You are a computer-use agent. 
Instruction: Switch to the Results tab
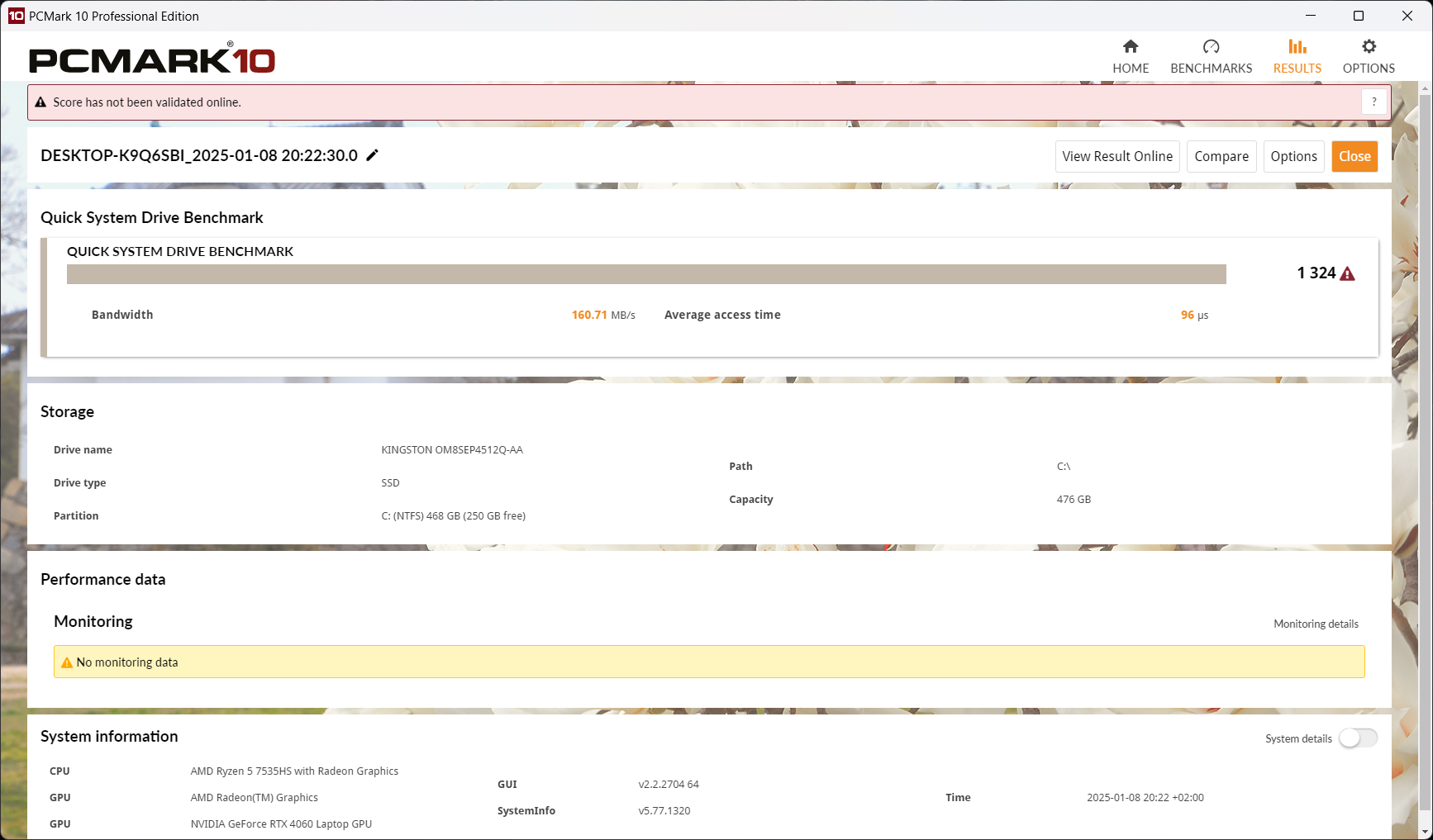pos(1297,57)
